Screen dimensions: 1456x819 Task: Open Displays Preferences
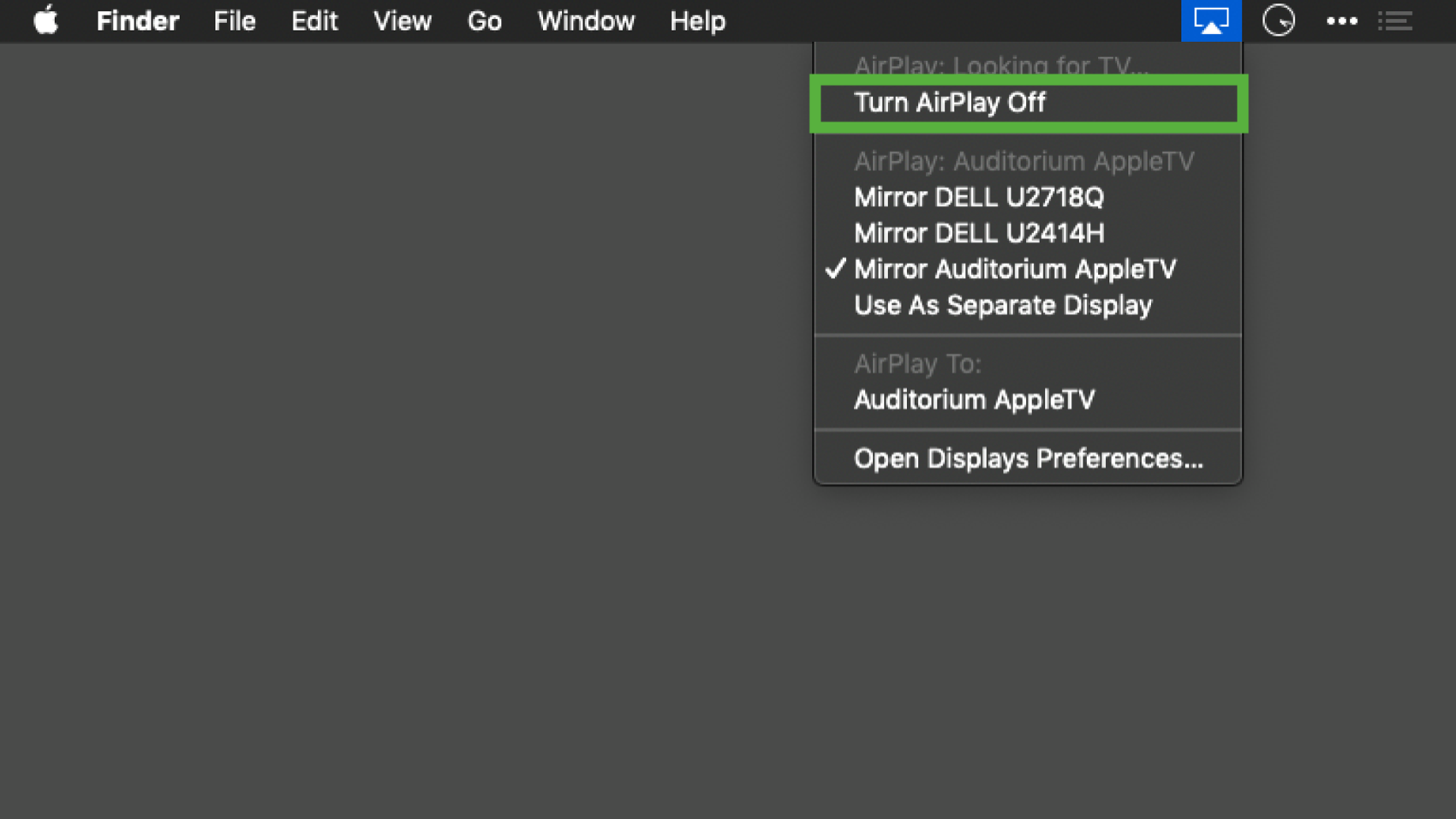click(x=1028, y=458)
